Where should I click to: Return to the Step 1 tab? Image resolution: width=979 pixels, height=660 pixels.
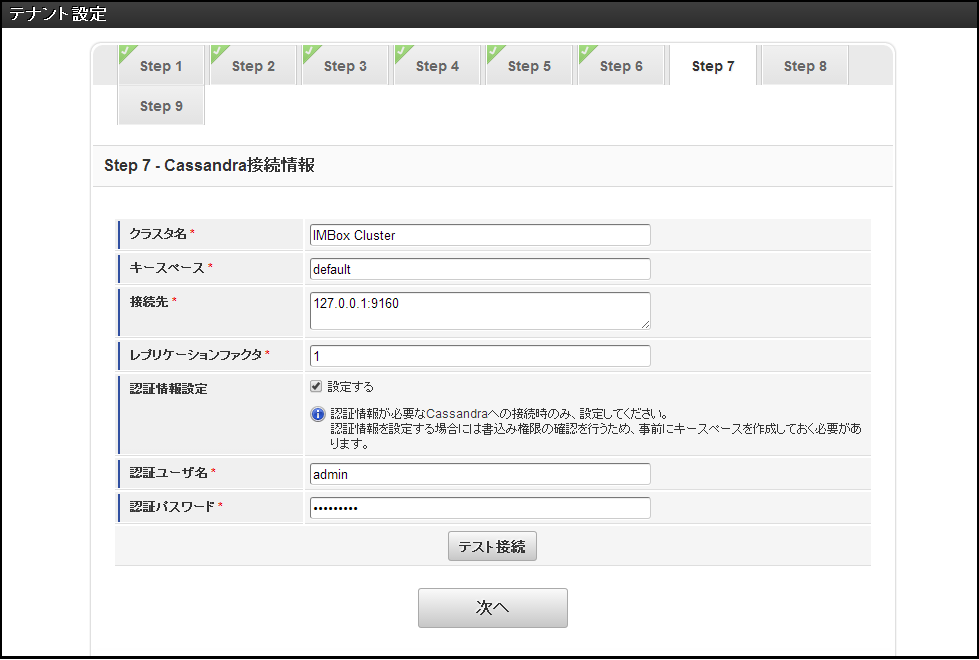pos(160,65)
